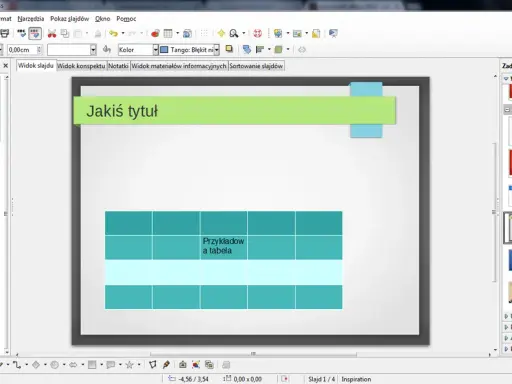Screen dimensions: 512x384
Task: Click the Copy icon
Action: [x=65, y=33]
